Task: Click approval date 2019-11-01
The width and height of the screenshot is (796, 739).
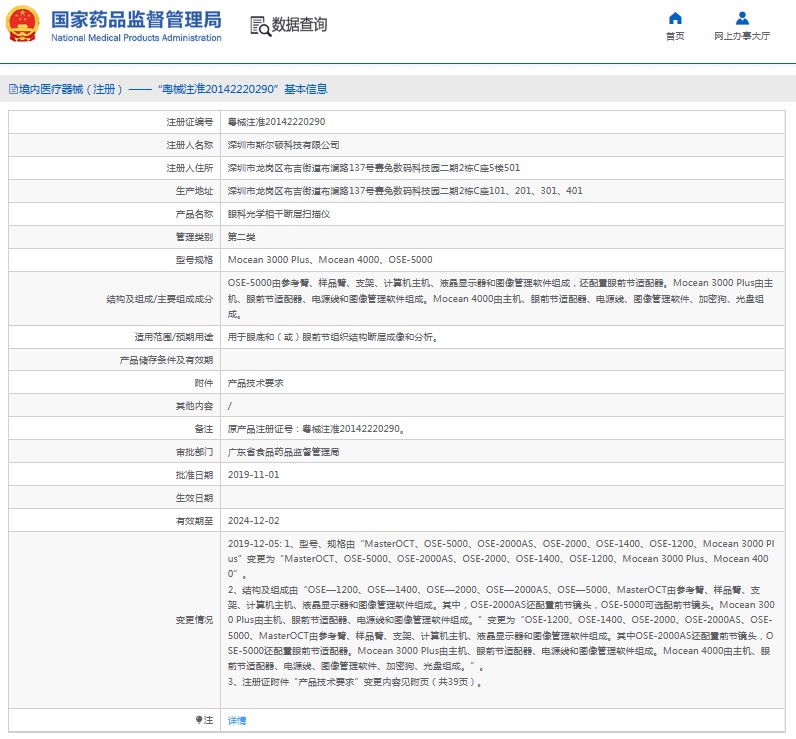Action: pyautogui.click(x=253, y=474)
